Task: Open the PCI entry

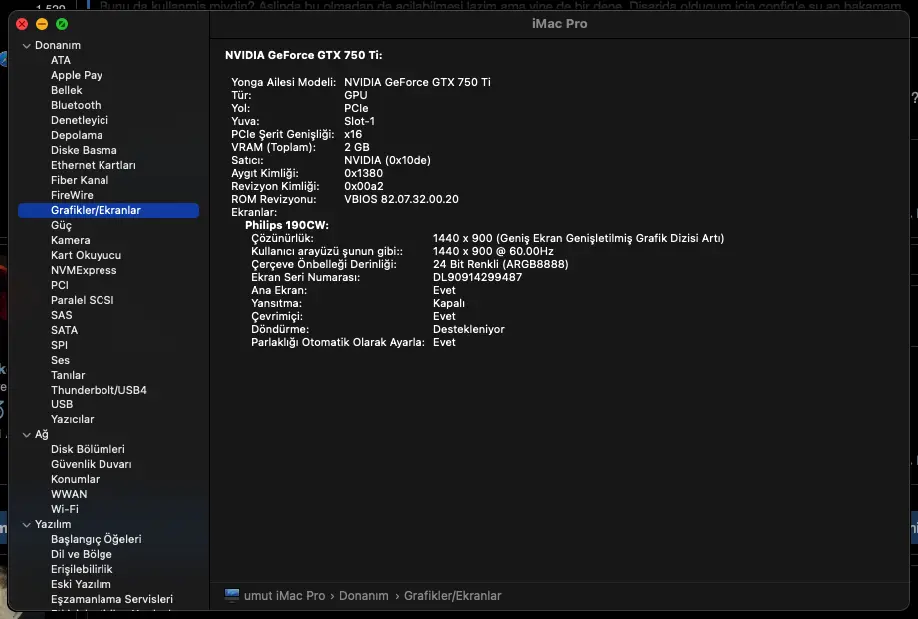Action: [x=60, y=285]
